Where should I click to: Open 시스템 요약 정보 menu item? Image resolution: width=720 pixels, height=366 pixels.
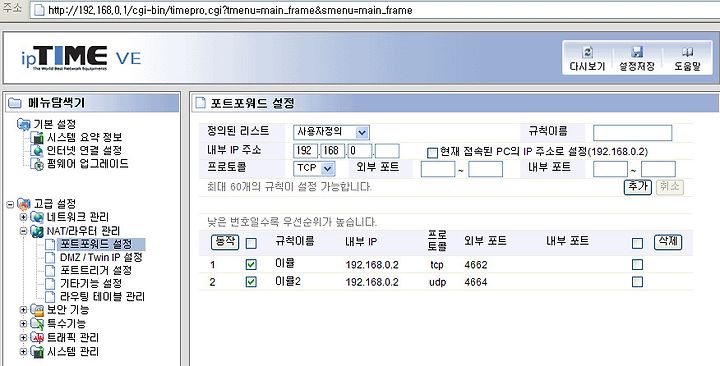84,137
